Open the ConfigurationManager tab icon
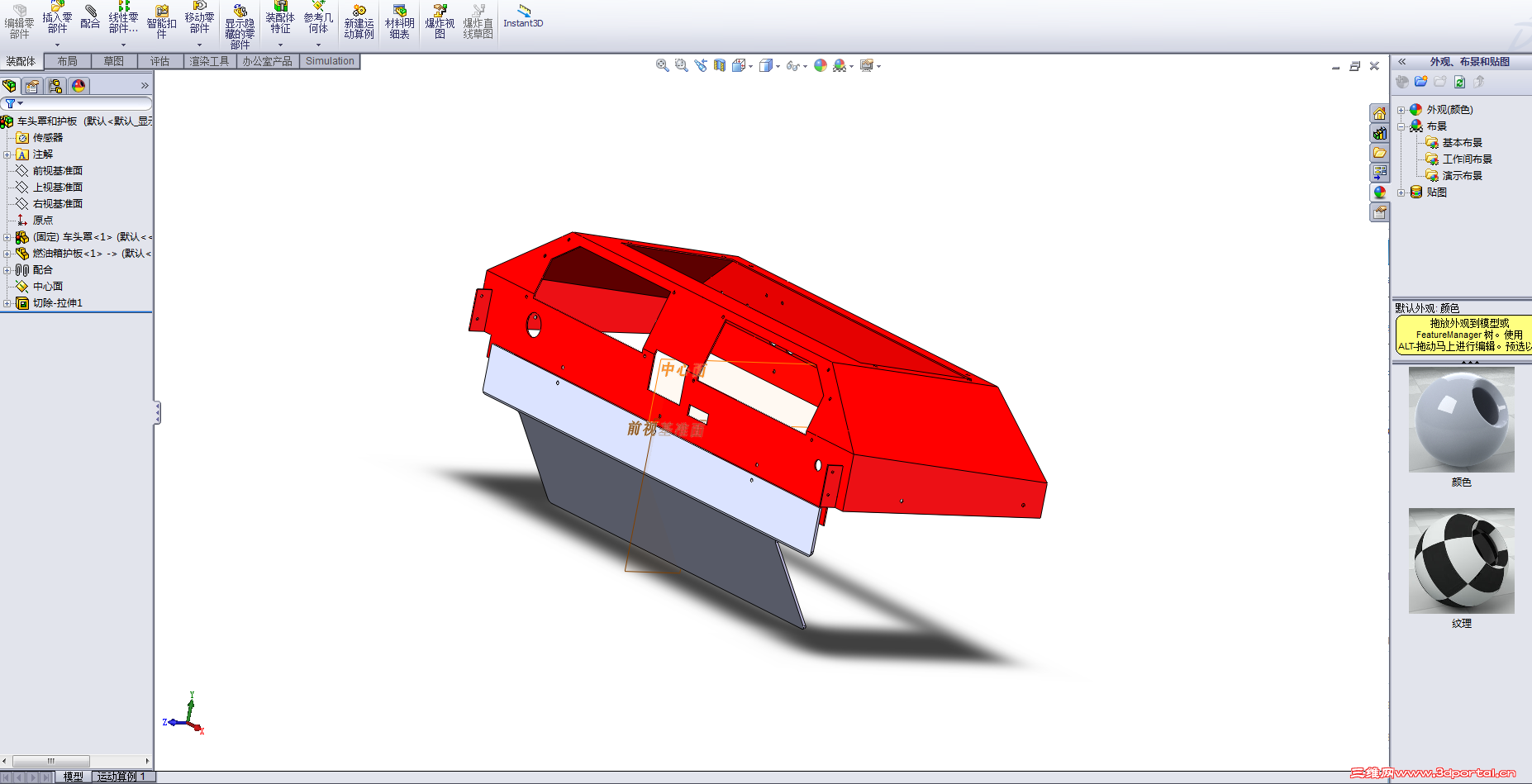1532x784 pixels. [x=55, y=86]
